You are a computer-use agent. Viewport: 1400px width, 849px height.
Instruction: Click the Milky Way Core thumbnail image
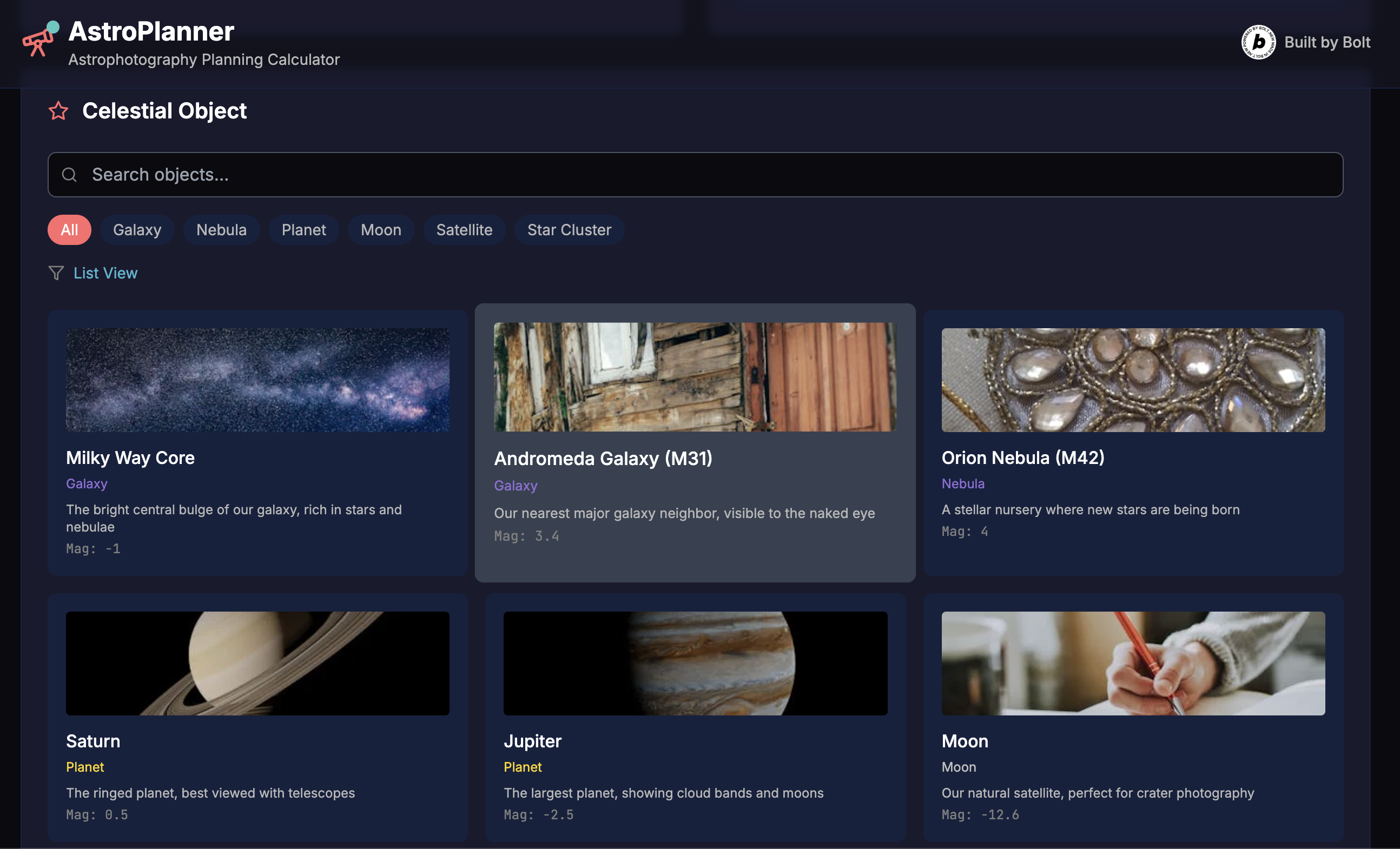pyautogui.click(x=257, y=380)
